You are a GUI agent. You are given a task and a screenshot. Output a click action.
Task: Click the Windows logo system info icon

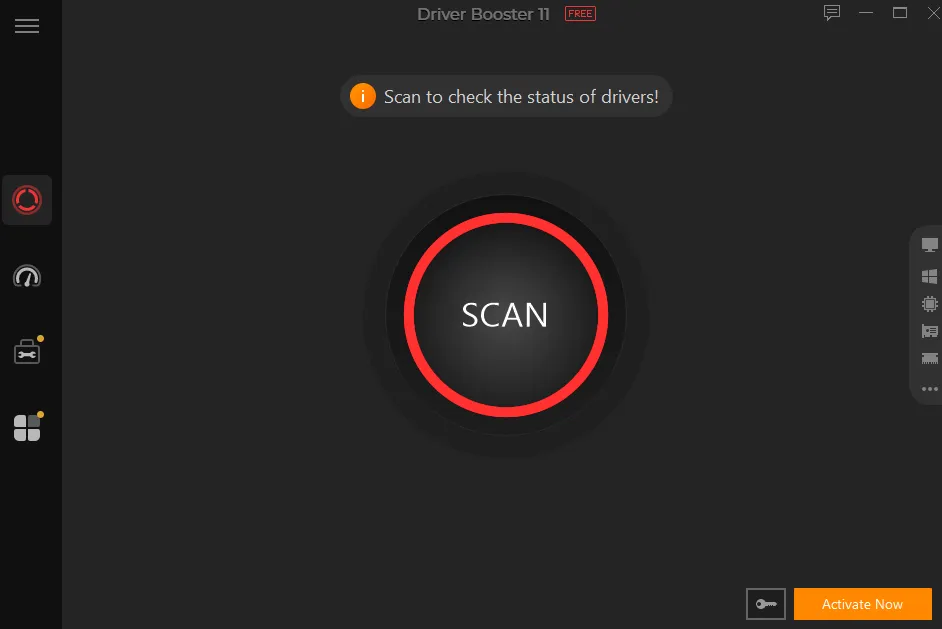[x=929, y=276]
